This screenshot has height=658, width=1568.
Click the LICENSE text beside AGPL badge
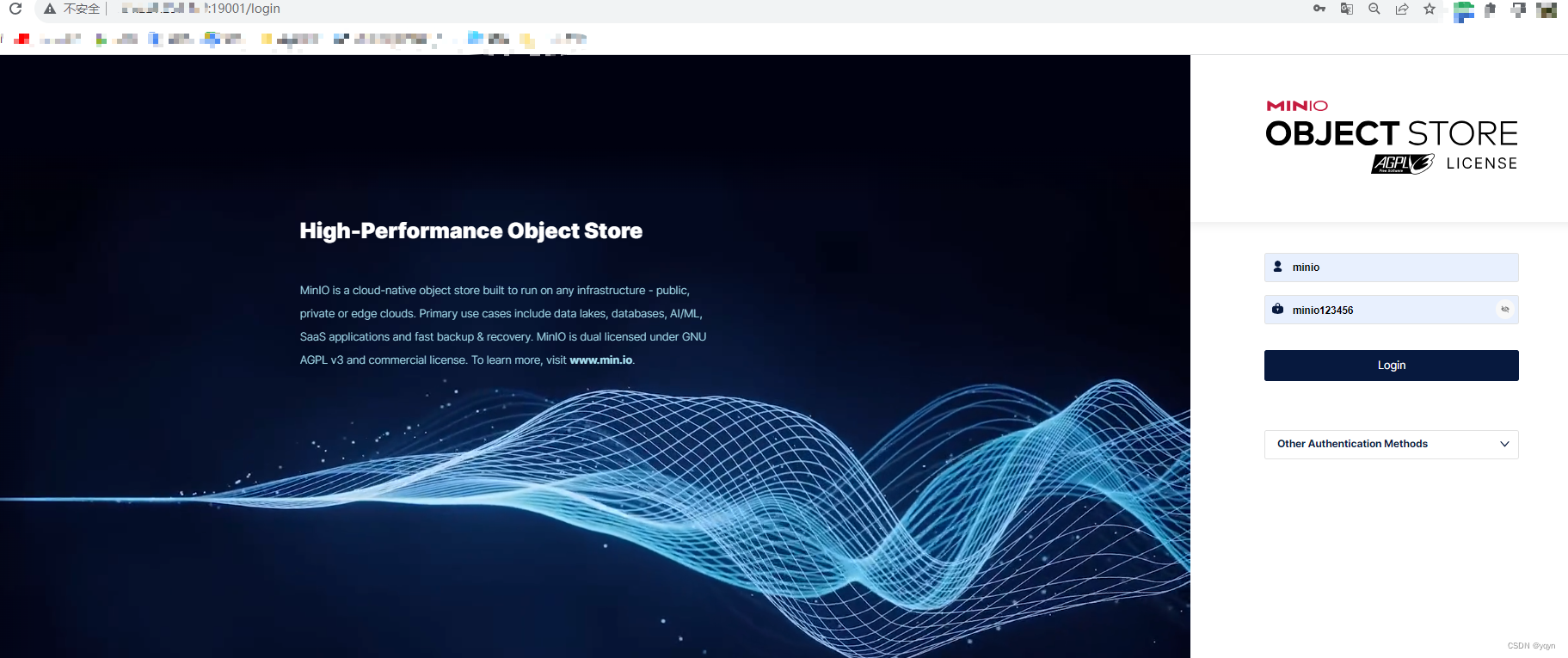click(1482, 163)
